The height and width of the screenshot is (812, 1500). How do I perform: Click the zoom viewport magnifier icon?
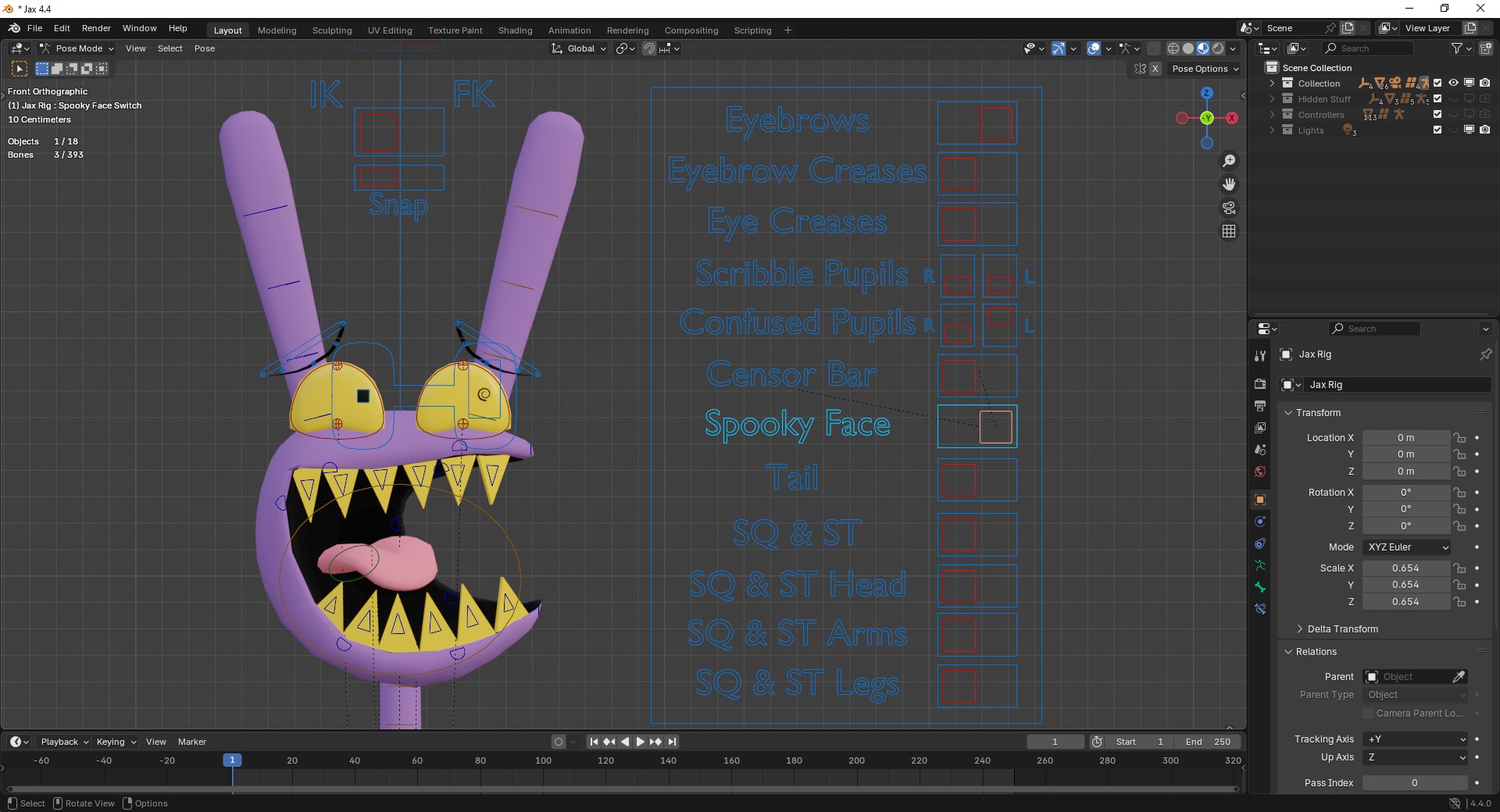(1229, 161)
